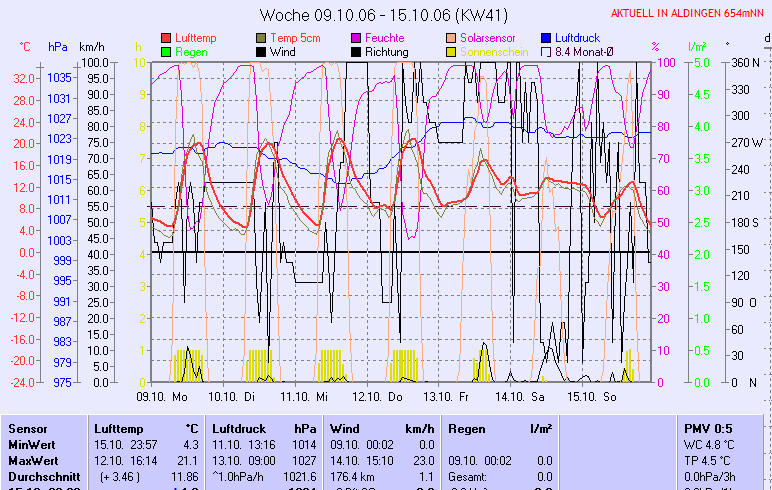Click the PMV 0:5 header
772x490 pixels.
pyautogui.click(x=708, y=427)
